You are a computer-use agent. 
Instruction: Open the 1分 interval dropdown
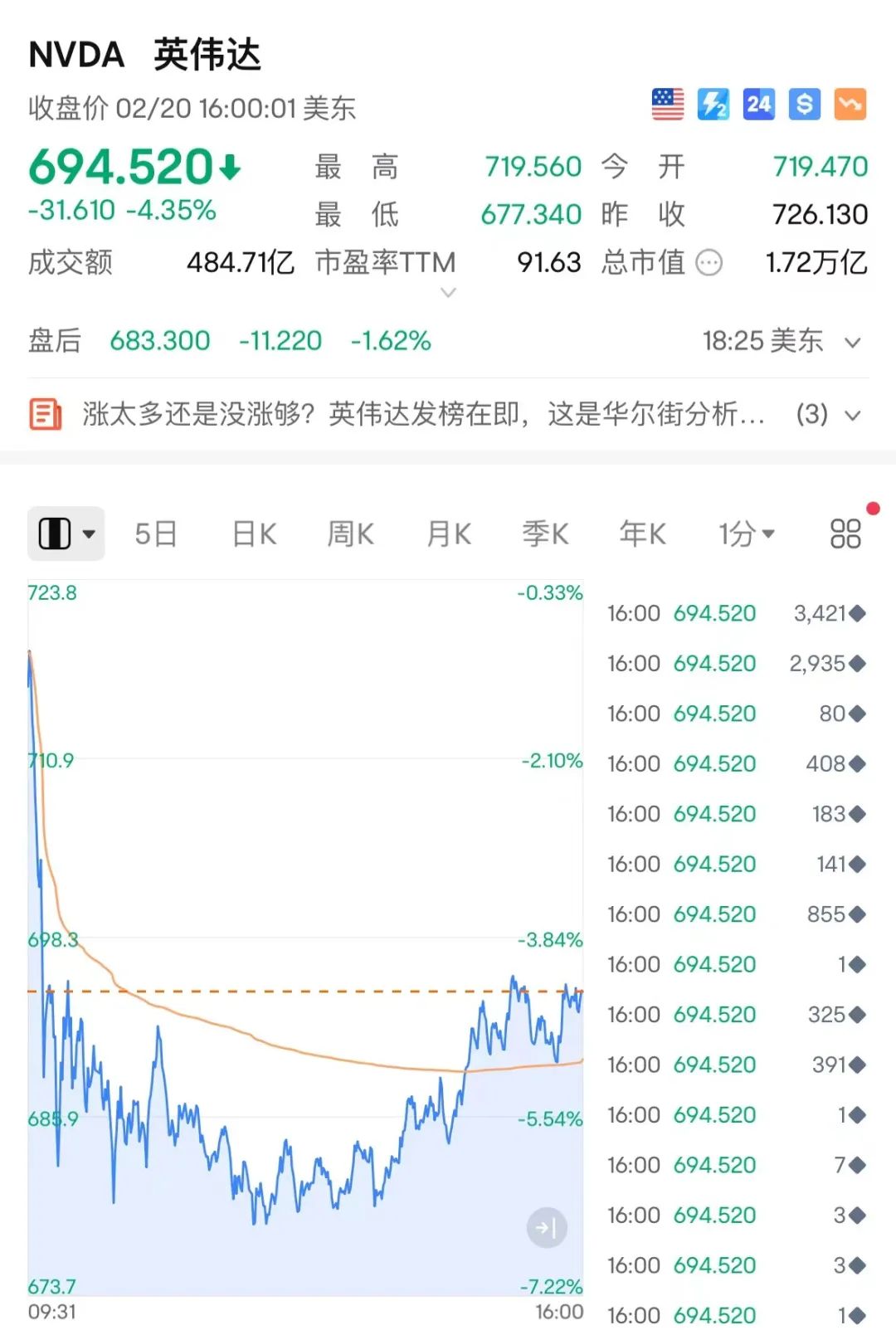coord(747,534)
